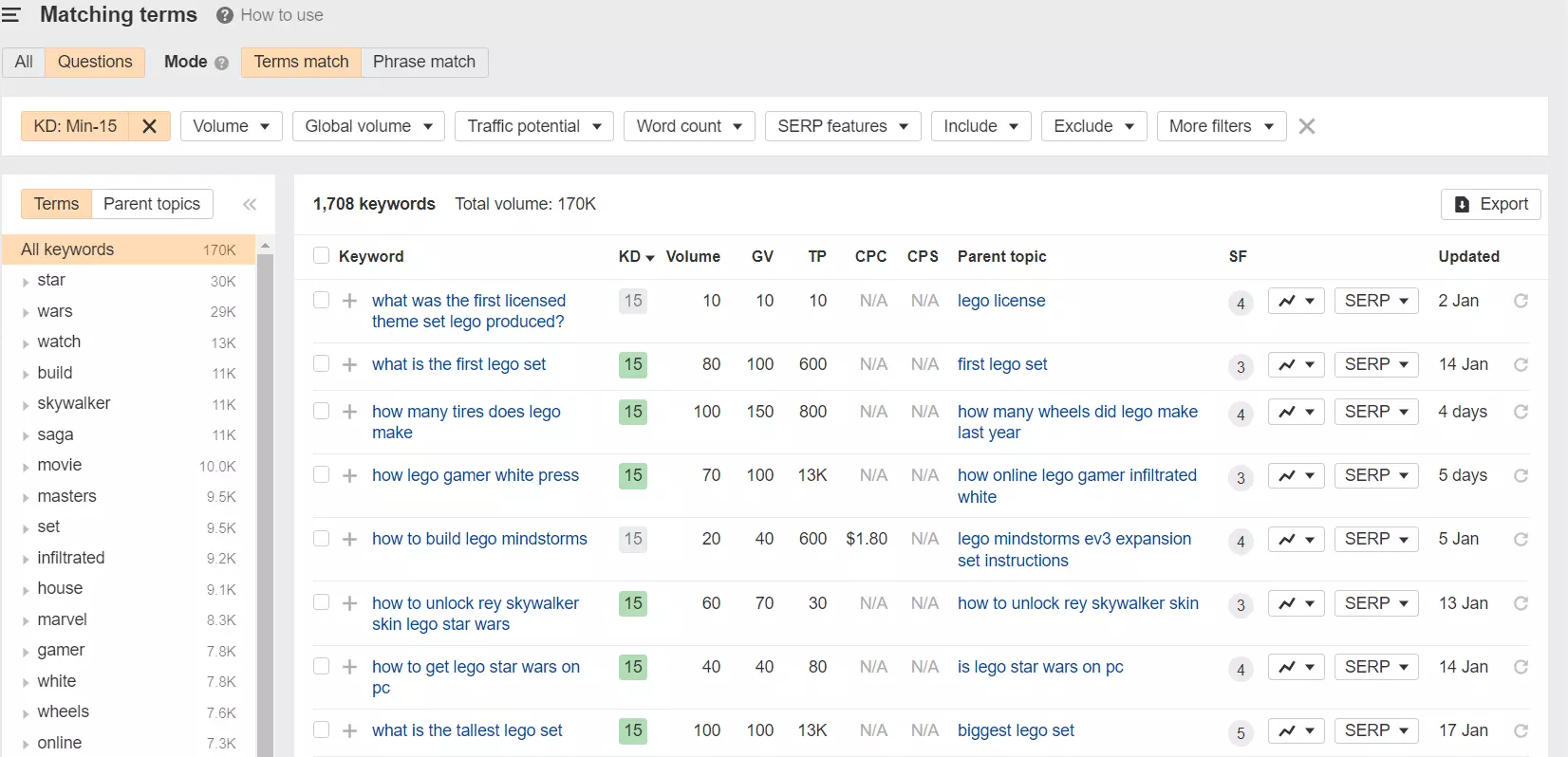This screenshot has height=757, width=1568.
Task: Open trend chart for 'how to build lego mindstorms'
Action: pos(1296,539)
